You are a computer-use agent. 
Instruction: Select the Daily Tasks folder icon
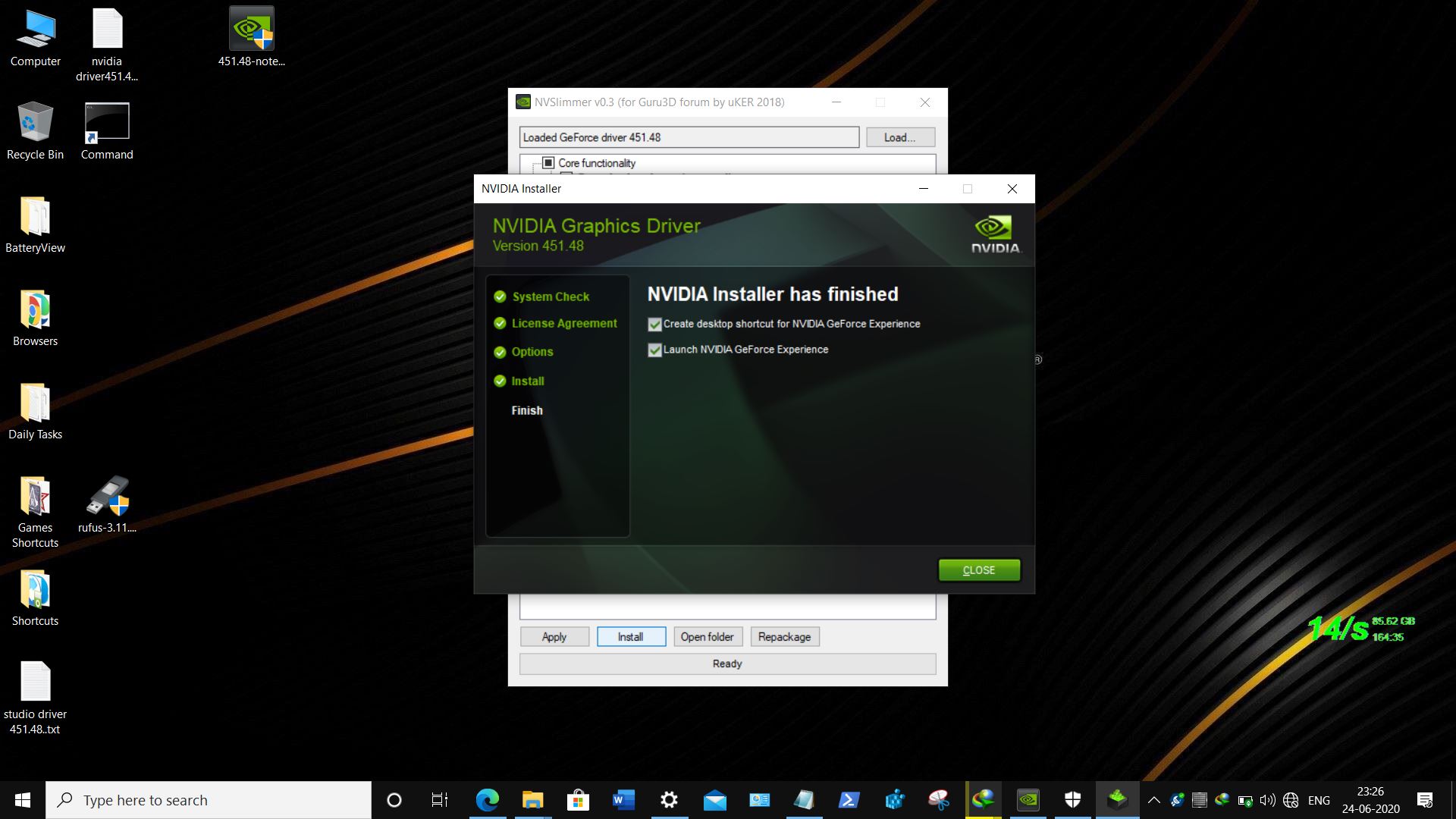pos(35,411)
